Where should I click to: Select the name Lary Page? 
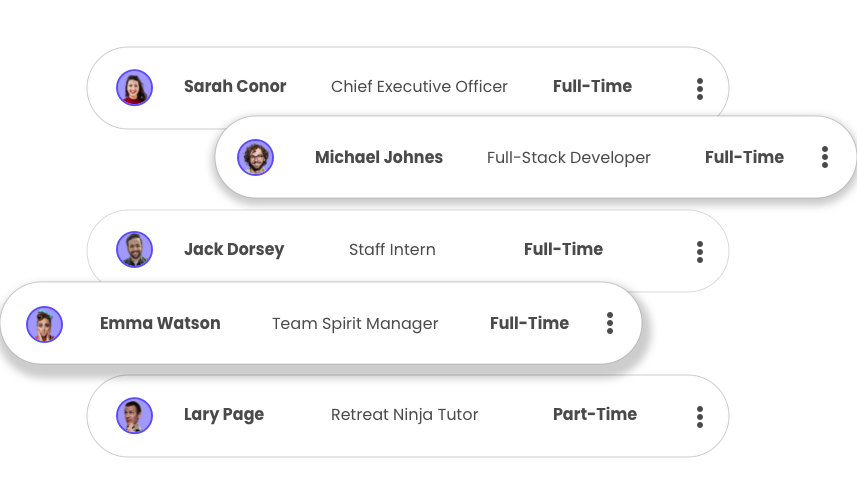(x=224, y=415)
